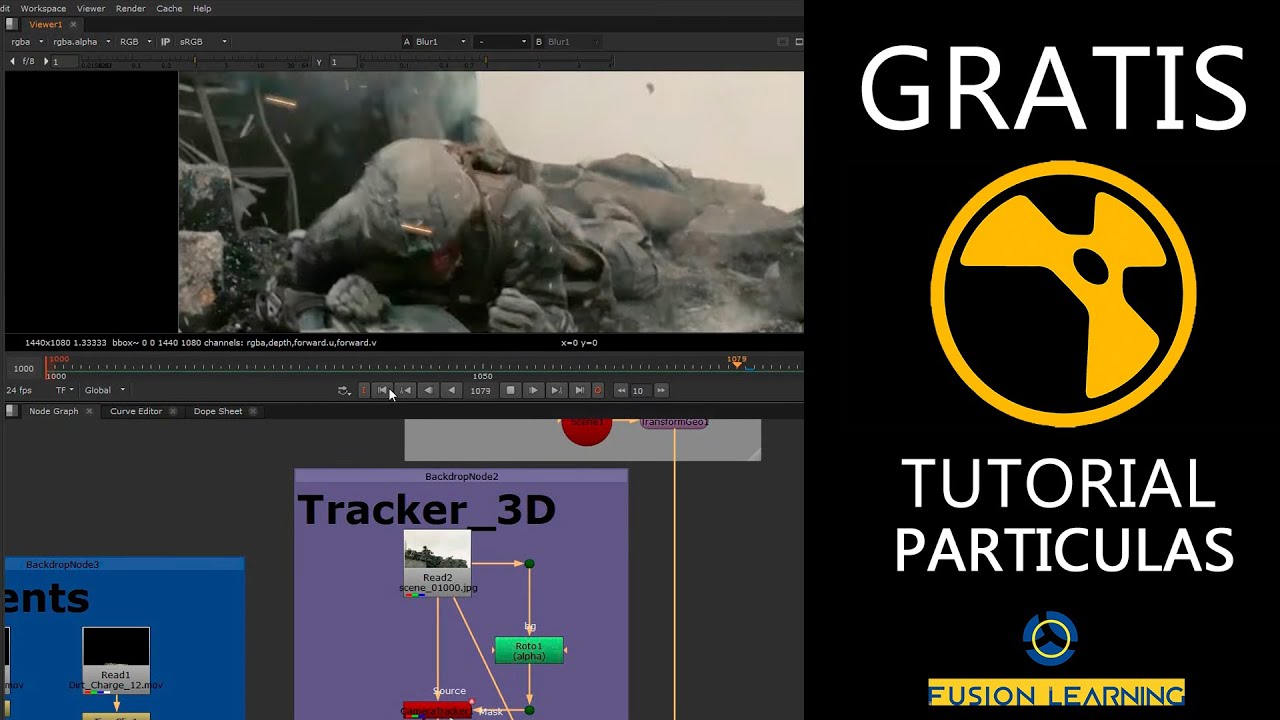Select the Node Graph tab
This screenshot has height=720, width=1280.
point(53,411)
